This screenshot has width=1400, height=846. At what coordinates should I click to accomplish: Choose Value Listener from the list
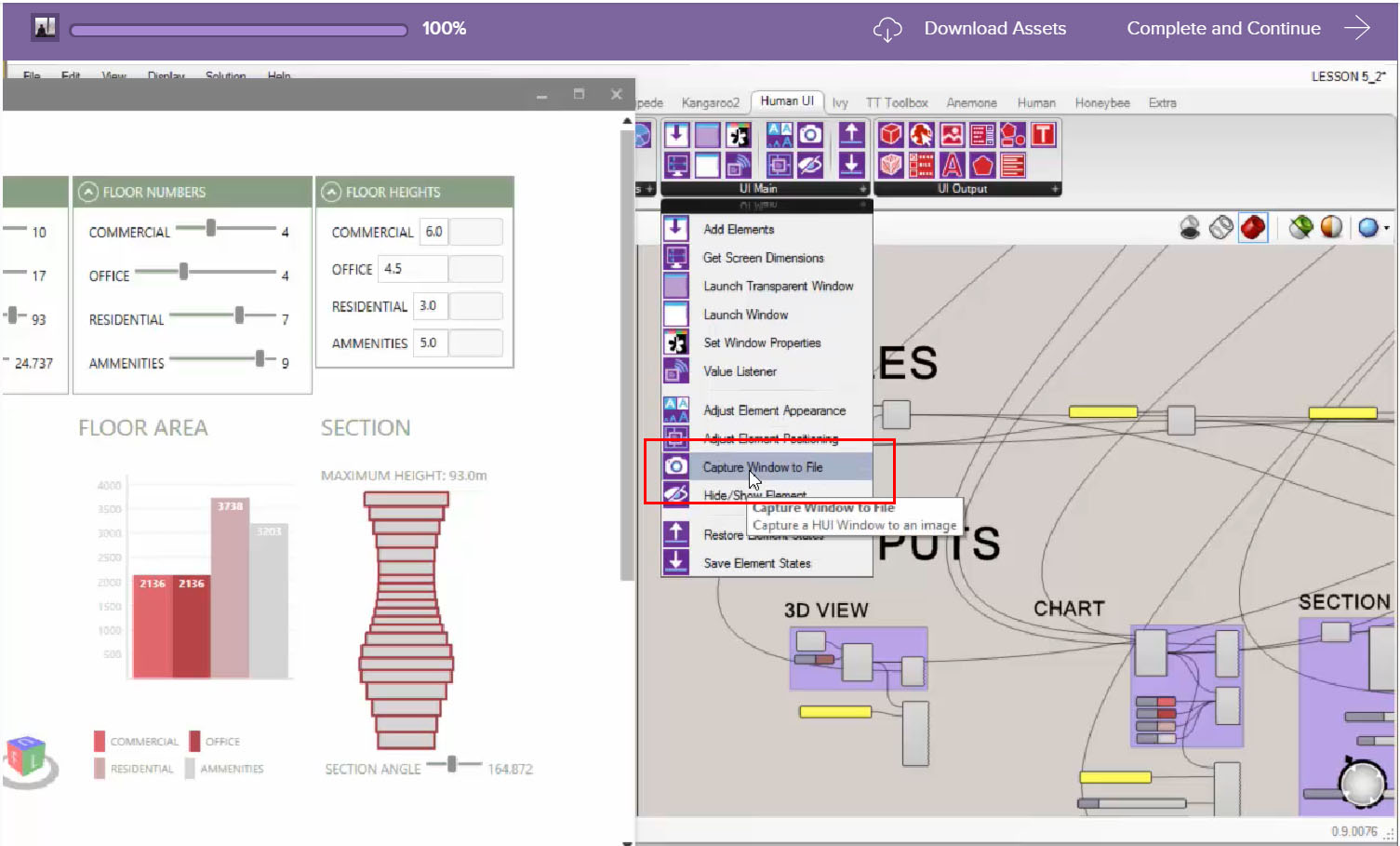tap(767, 371)
